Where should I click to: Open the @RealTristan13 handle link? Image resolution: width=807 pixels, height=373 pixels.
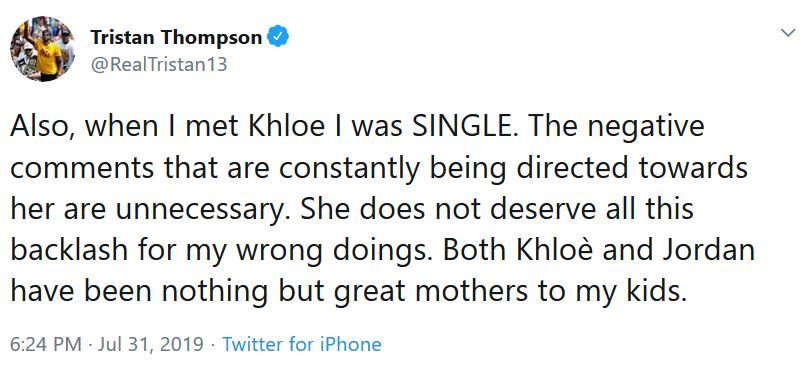159,65
